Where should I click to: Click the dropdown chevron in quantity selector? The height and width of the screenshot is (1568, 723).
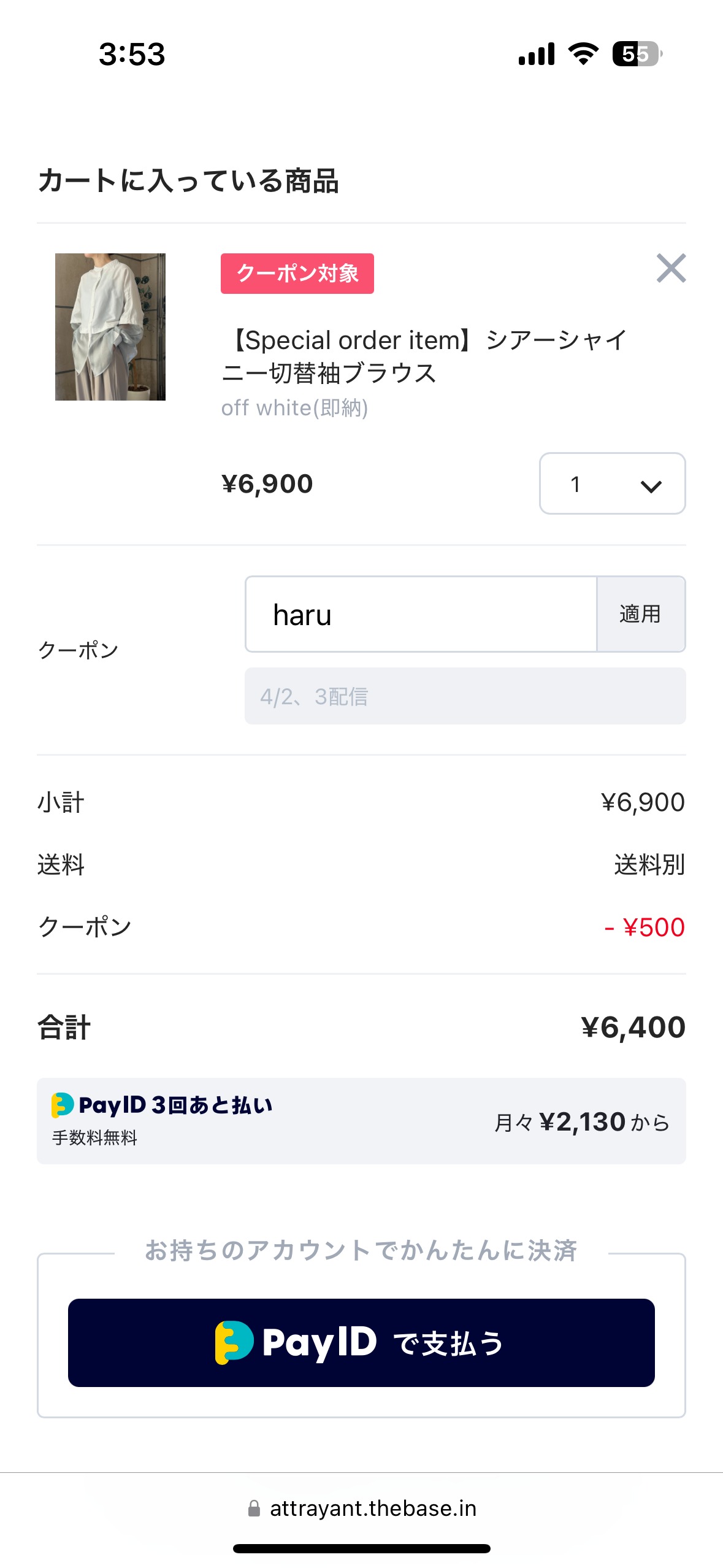coord(651,486)
